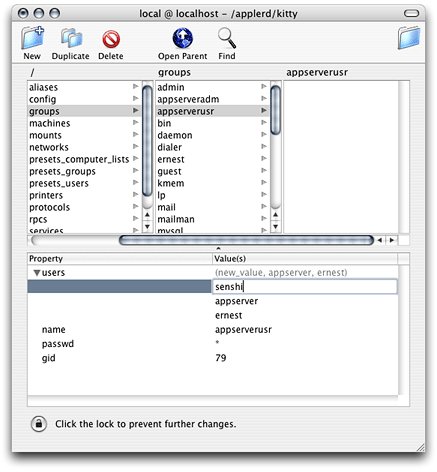Click the horizontal browser scrollbar thumb
This screenshot has height=472, width=437.
pos(246,240)
